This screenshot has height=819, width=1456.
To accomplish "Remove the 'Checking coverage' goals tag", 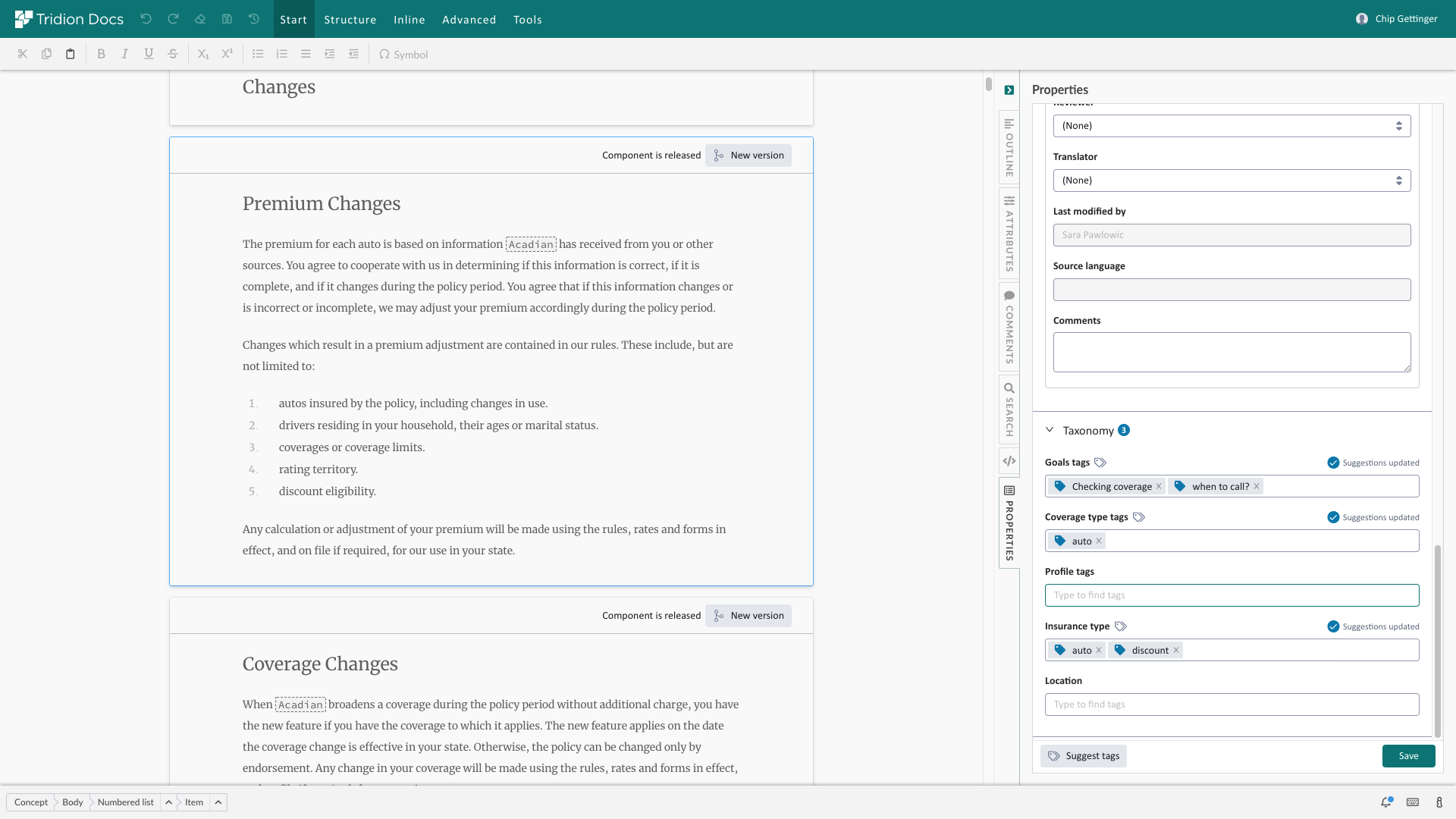I will (1159, 487).
